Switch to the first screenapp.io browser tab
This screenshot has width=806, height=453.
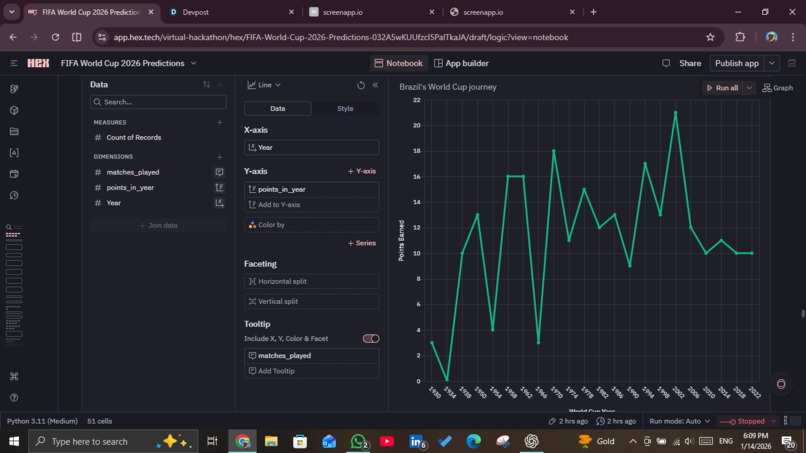pos(371,12)
